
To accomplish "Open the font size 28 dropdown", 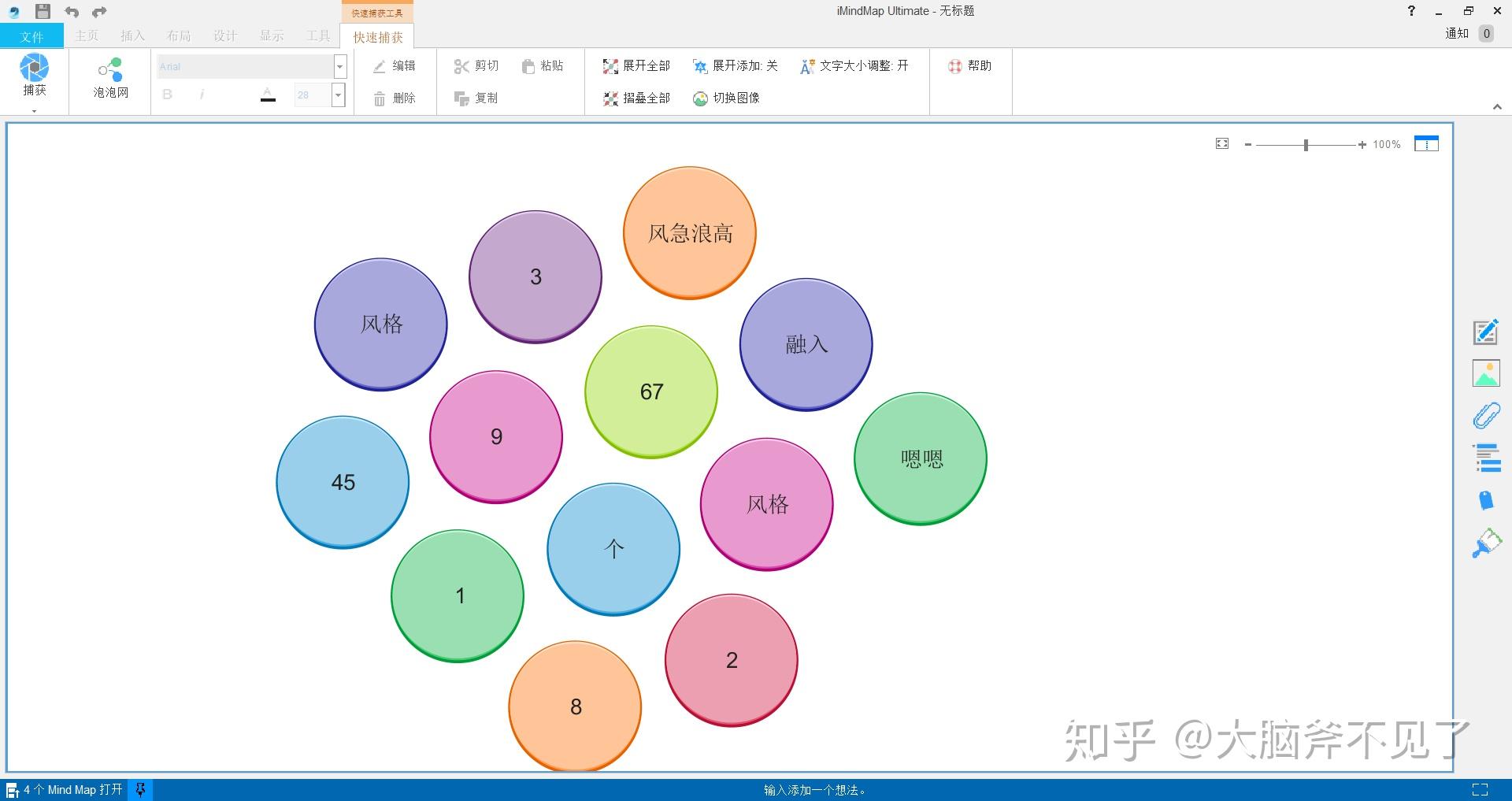I will 338,95.
